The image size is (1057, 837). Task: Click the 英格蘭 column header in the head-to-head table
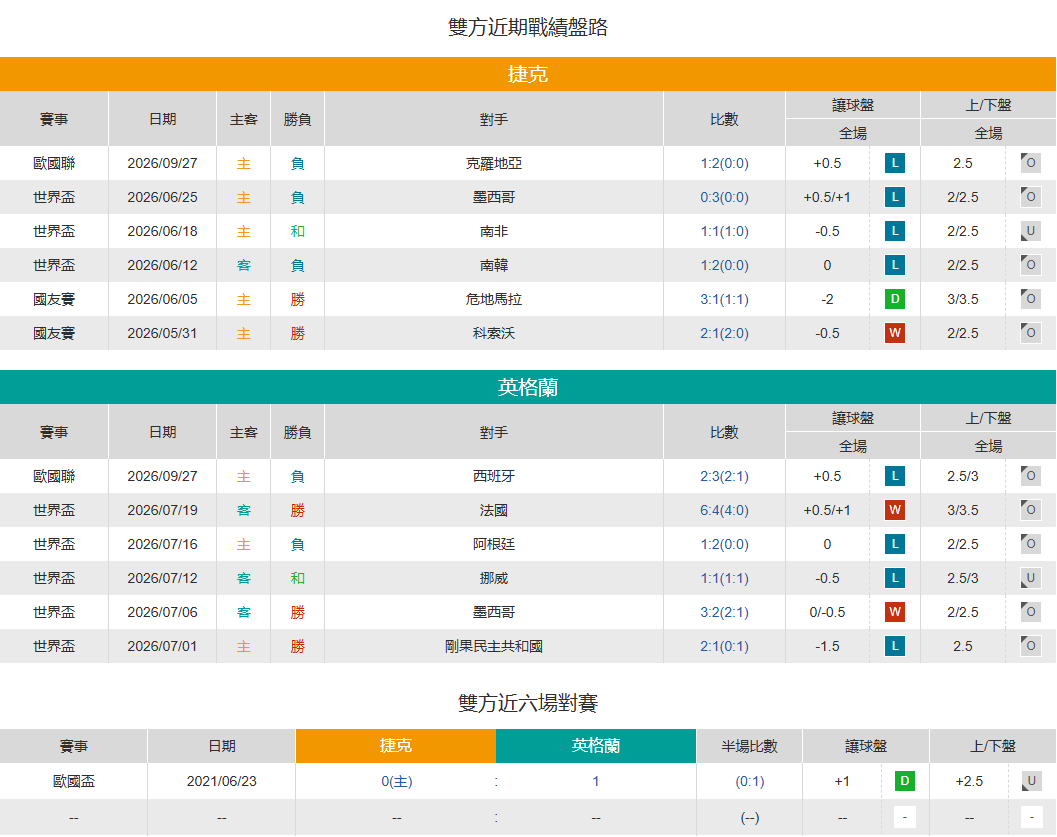[x=596, y=746]
